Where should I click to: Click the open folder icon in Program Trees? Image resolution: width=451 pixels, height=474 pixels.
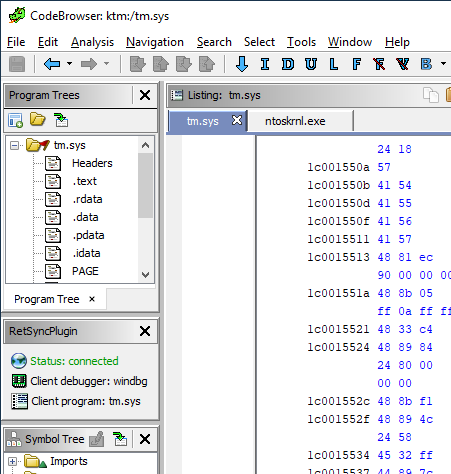[37, 119]
